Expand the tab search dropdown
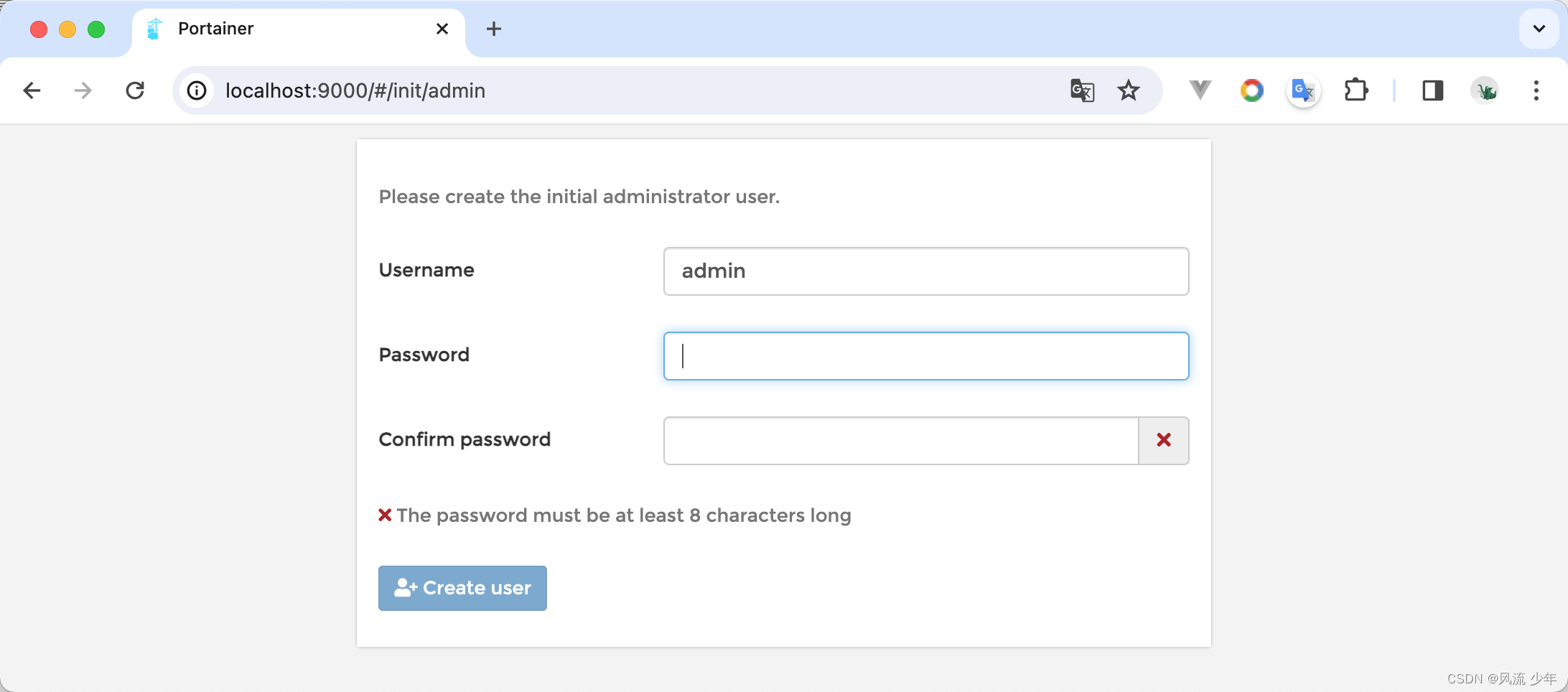Image resolution: width=1568 pixels, height=692 pixels. click(x=1539, y=29)
